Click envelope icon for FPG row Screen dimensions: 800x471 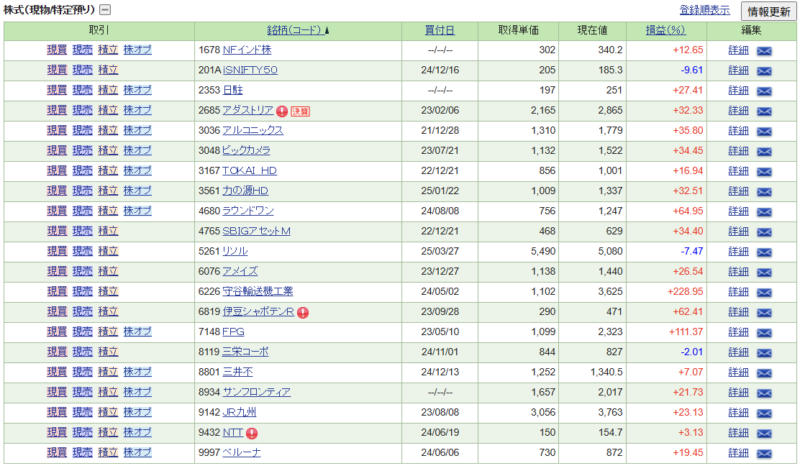(x=764, y=333)
